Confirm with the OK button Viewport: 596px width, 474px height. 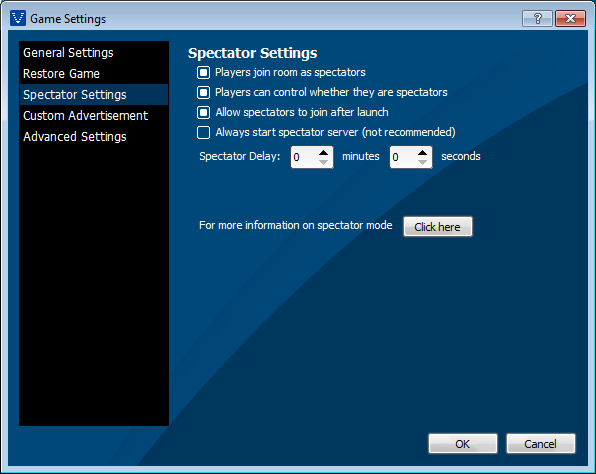(463, 444)
